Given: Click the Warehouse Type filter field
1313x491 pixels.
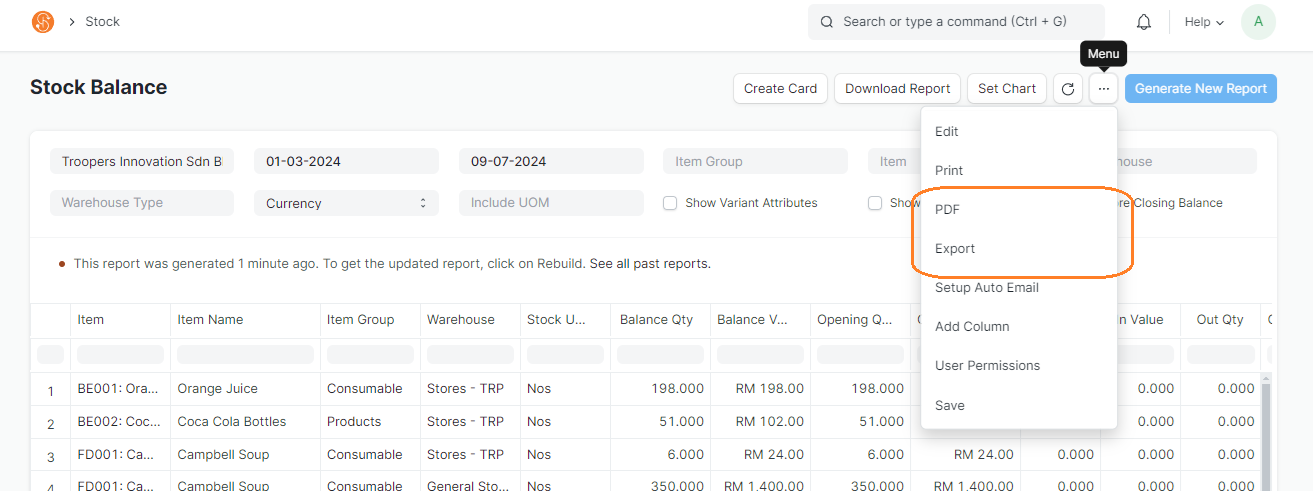Looking at the screenshot, I should 142,203.
